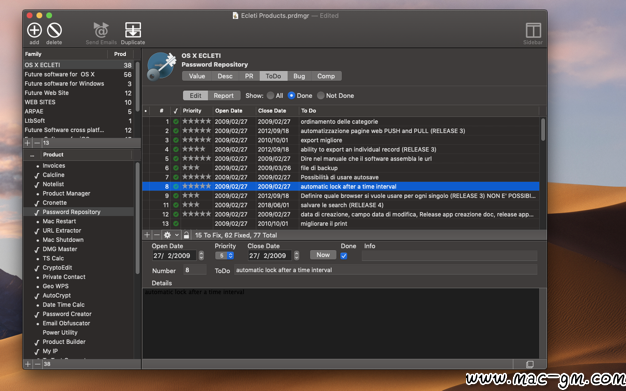Click the Report button
Viewport: 626px width, 391px height.
click(x=224, y=95)
